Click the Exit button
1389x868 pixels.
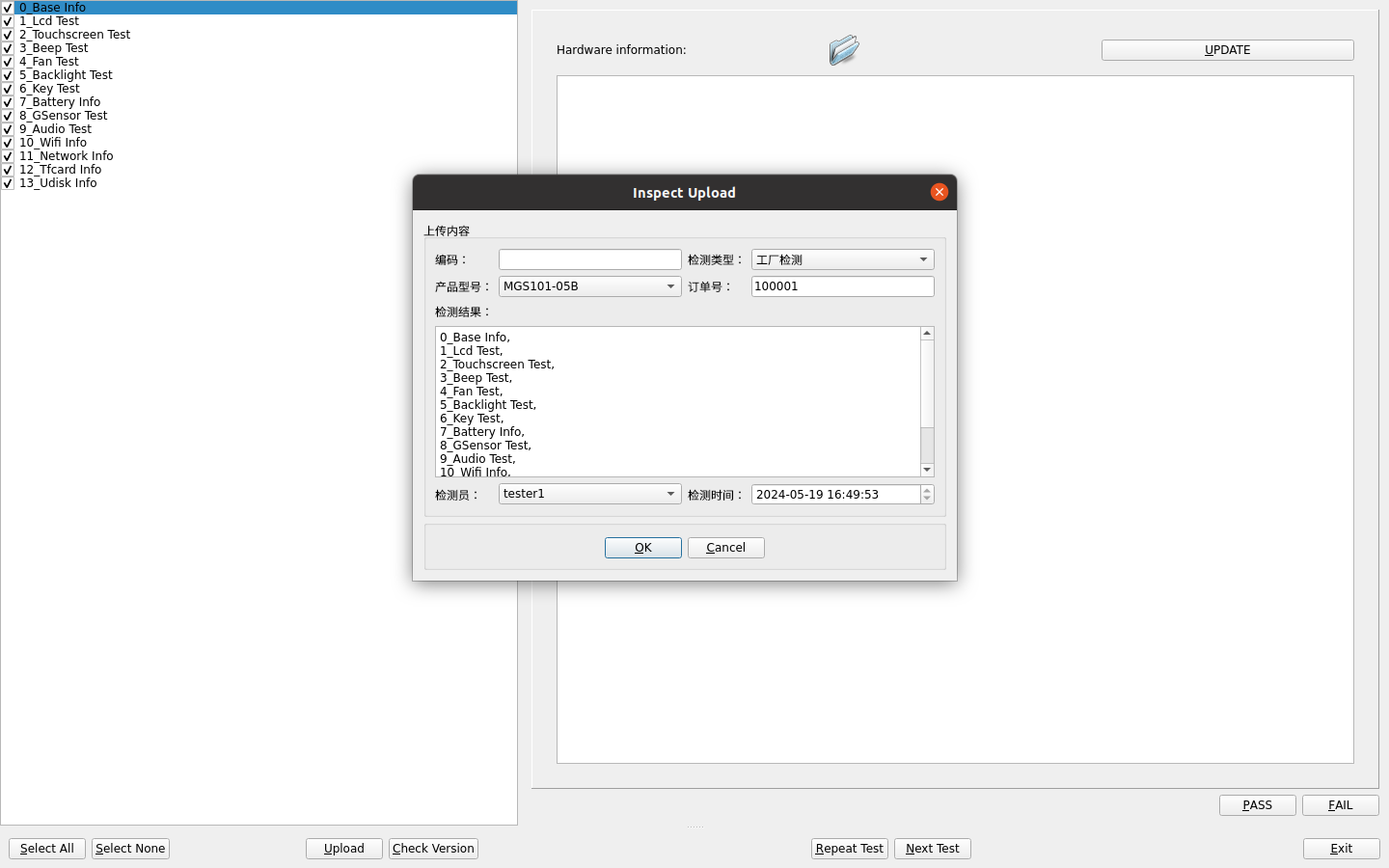coord(1342,849)
